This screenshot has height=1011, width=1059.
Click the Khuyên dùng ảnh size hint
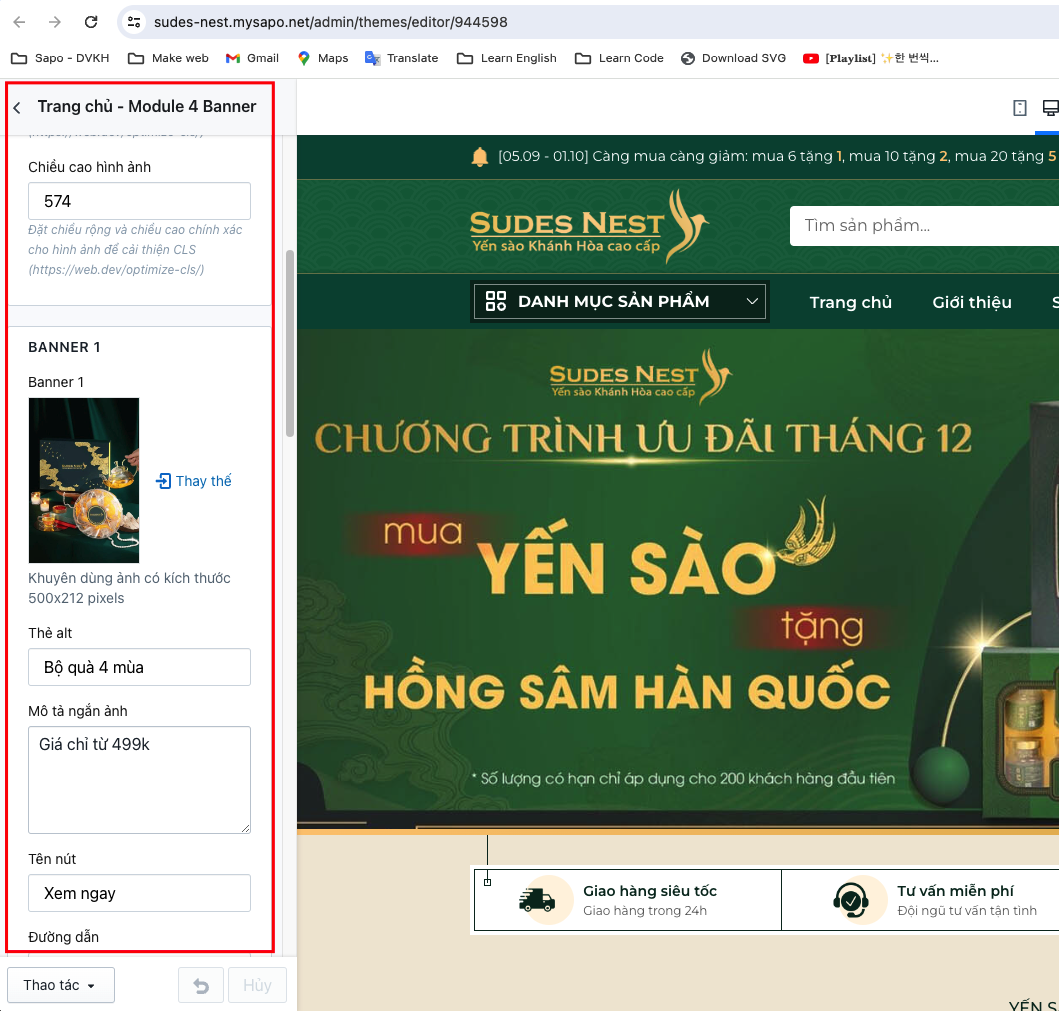(129, 588)
